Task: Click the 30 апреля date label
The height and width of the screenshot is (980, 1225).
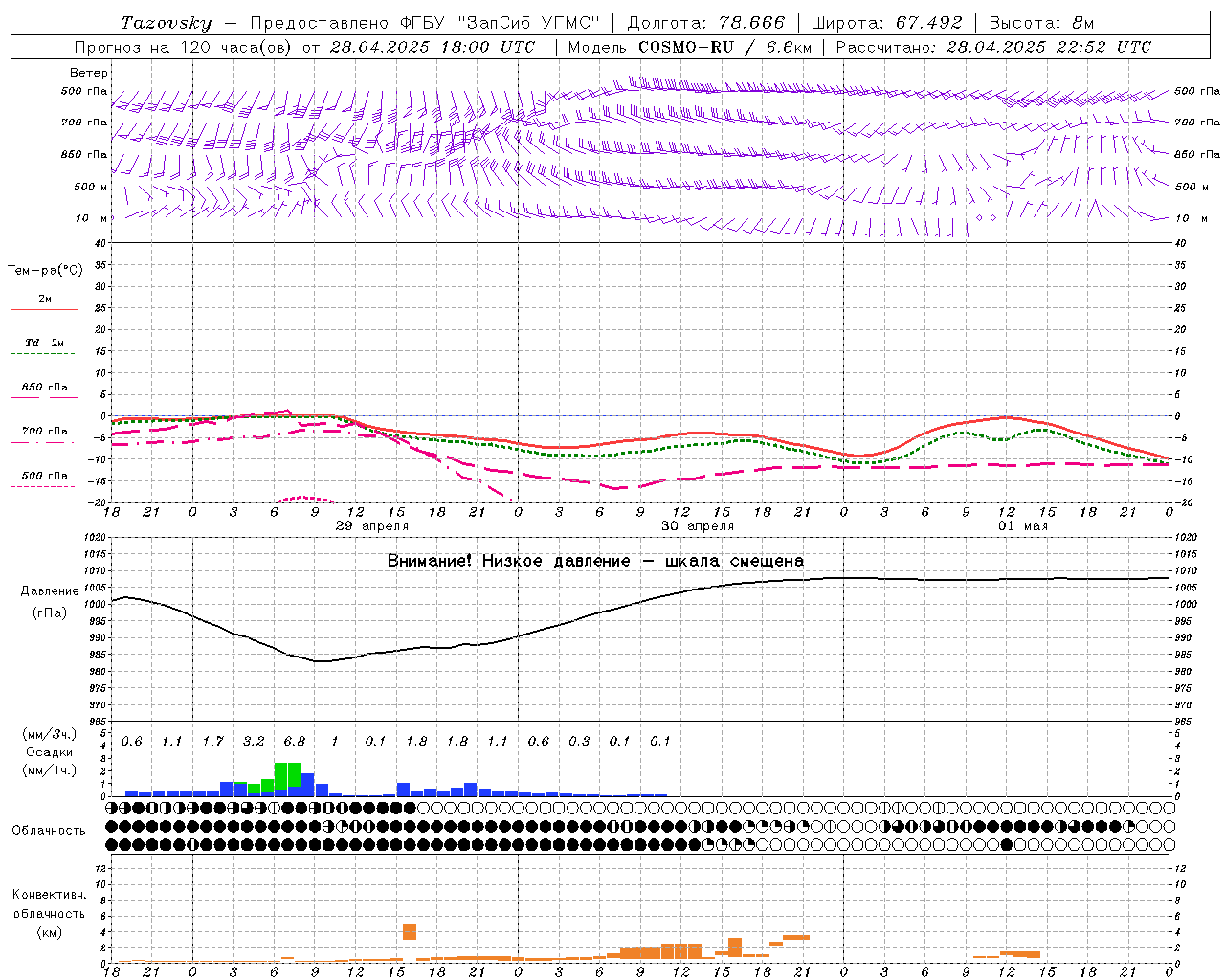Action: click(x=698, y=526)
